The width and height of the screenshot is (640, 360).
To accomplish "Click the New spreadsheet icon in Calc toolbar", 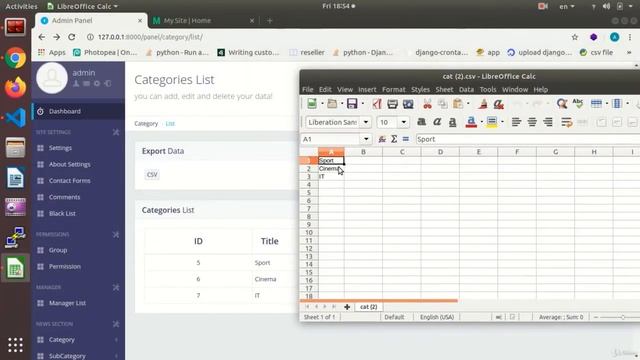I will (x=312, y=104).
